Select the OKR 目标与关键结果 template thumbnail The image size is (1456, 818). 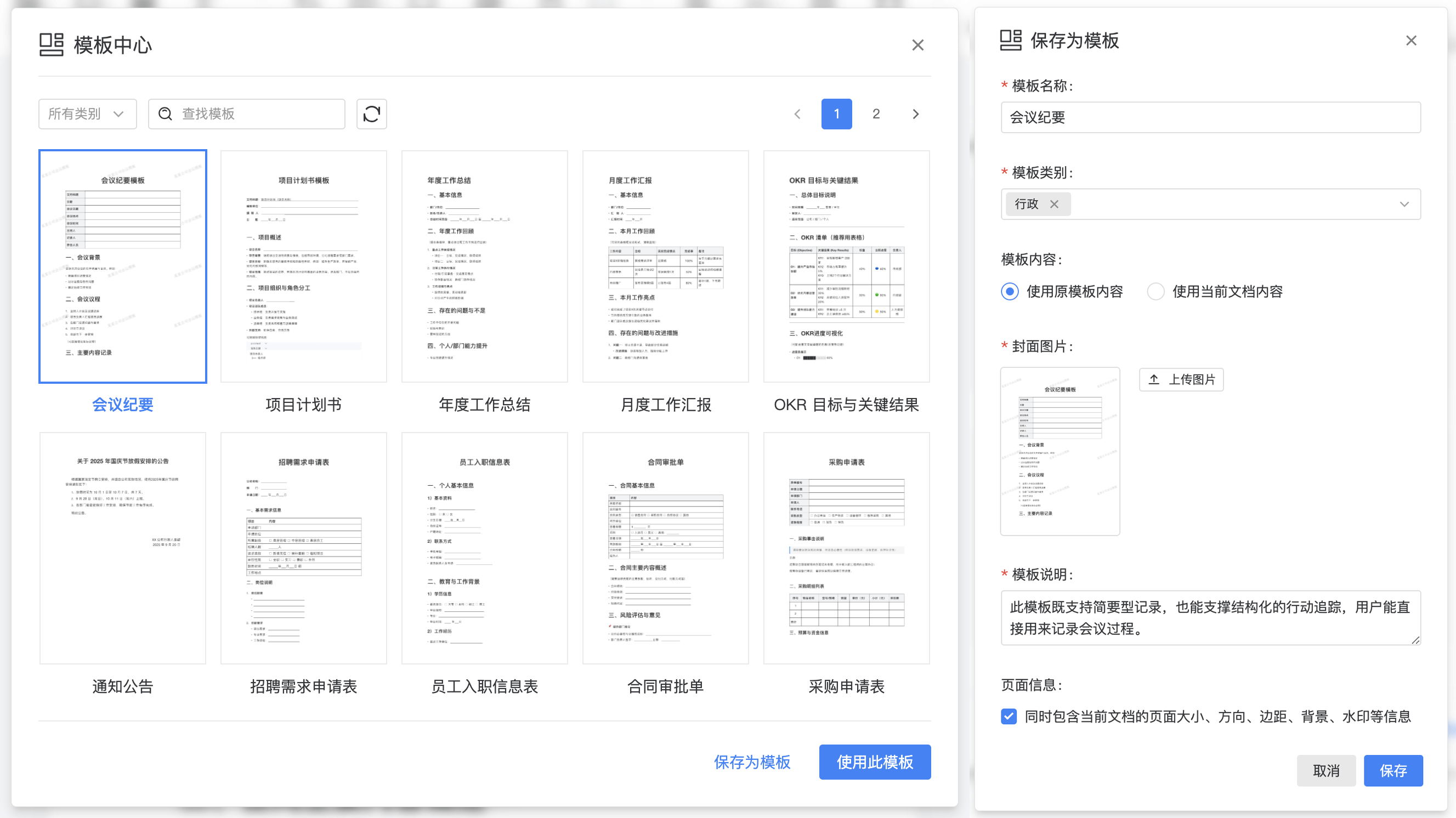(846, 266)
